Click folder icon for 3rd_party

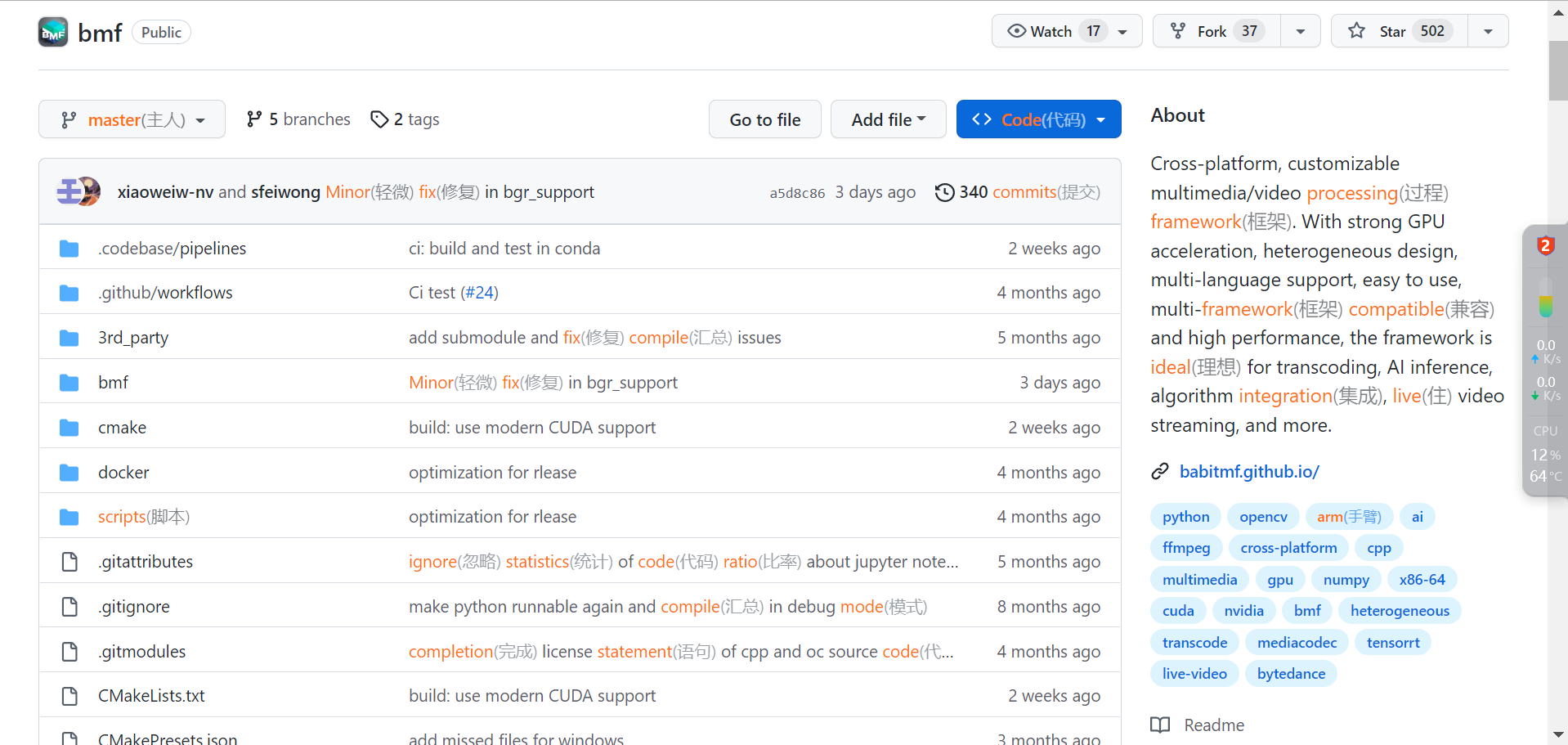69,338
